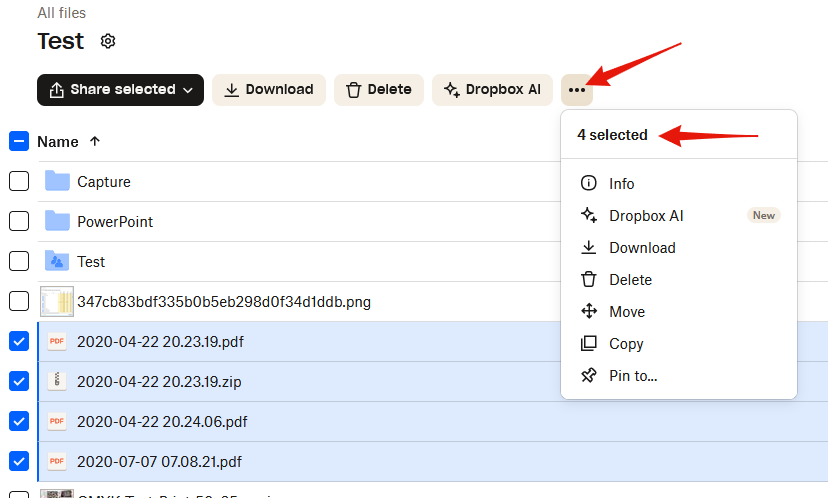Choose Pin to... in the context menu
Screen dimensions: 828x498
679,375
